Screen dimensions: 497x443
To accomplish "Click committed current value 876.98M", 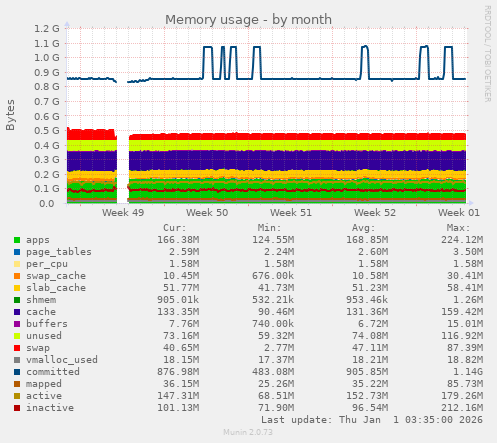I will pyautogui.click(x=178, y=372).
